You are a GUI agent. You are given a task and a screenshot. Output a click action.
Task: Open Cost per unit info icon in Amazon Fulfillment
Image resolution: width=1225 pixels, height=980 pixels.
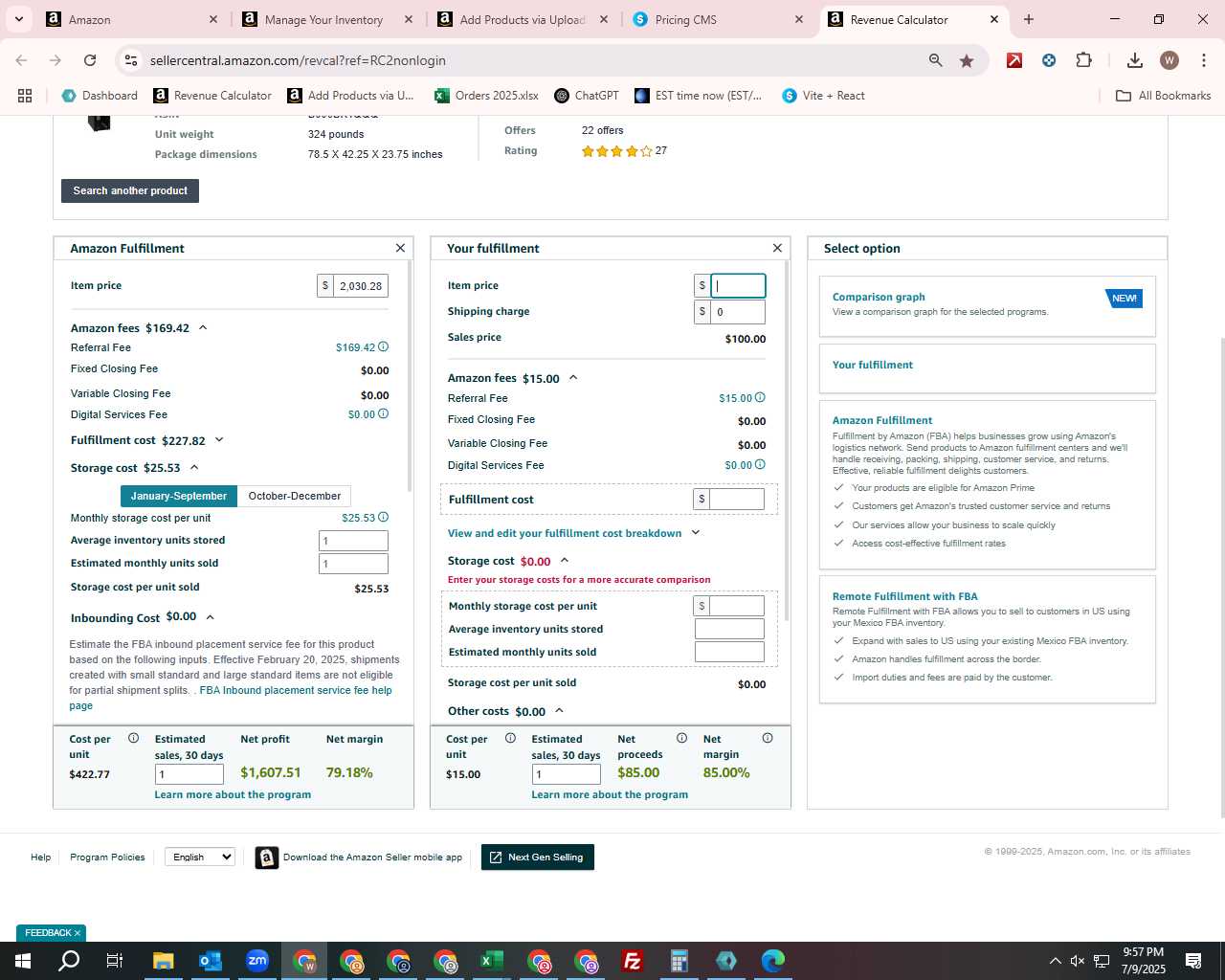133,738
